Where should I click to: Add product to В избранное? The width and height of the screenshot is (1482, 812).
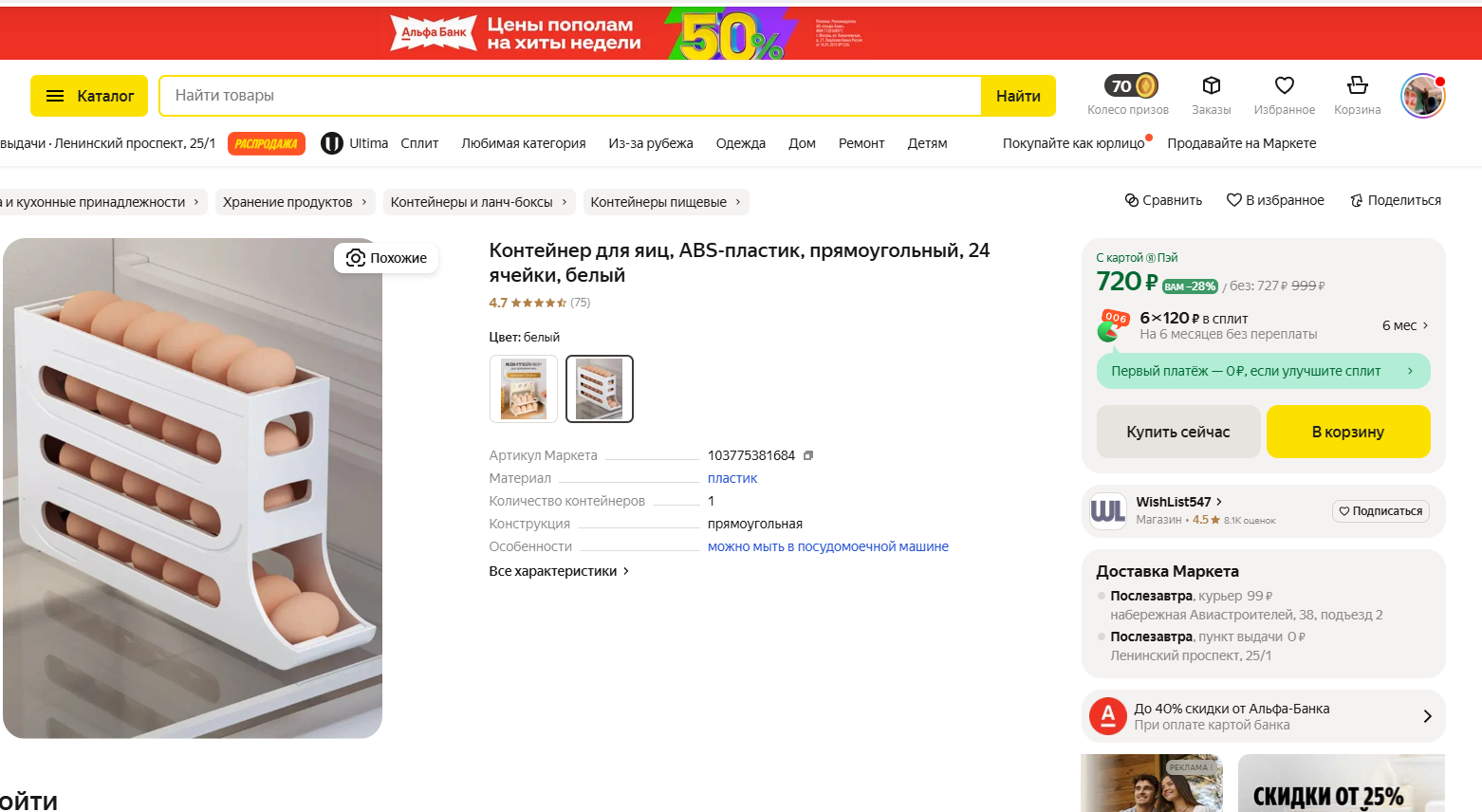[x=1274, y=200]
